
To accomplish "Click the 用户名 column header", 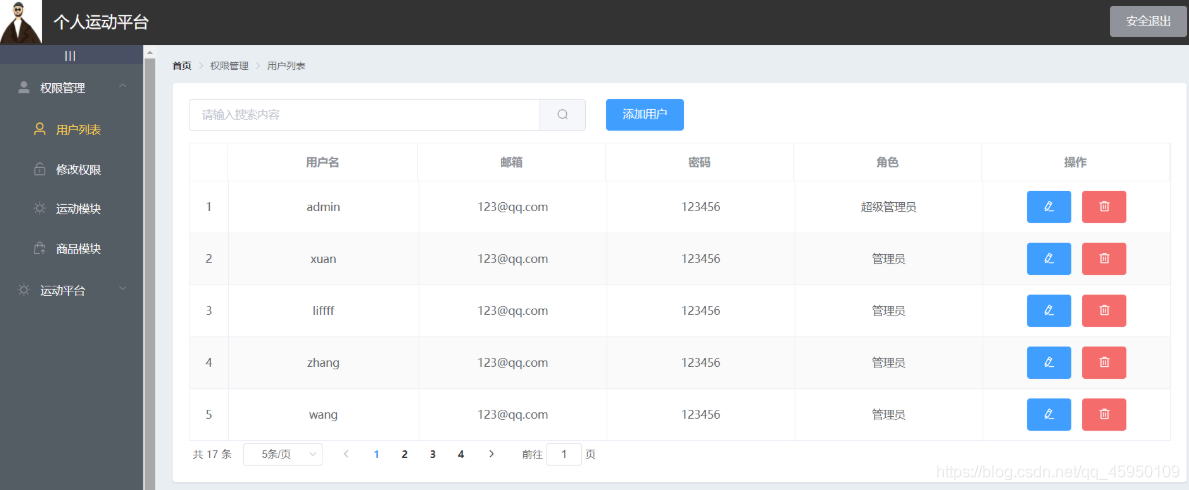I will (322, 162).
